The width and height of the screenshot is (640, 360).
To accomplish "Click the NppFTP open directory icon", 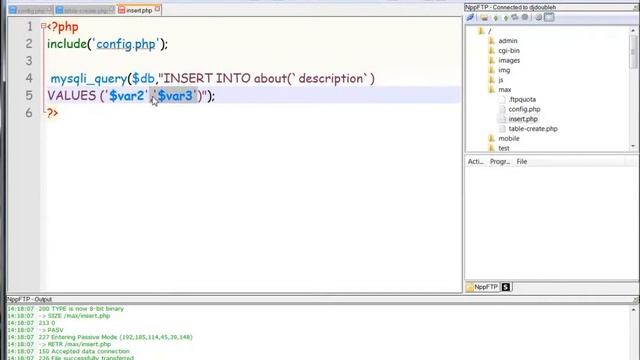I will (484, 18).
